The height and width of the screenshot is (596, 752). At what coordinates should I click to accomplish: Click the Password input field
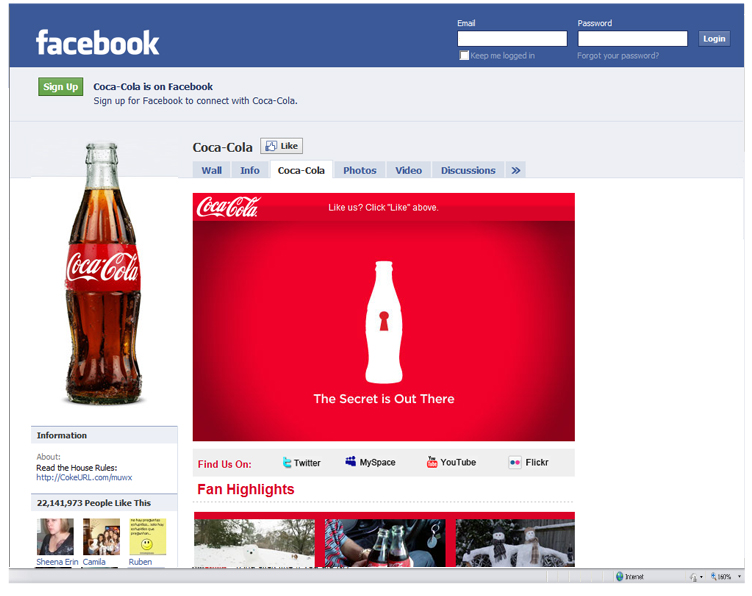click(632, 39)
